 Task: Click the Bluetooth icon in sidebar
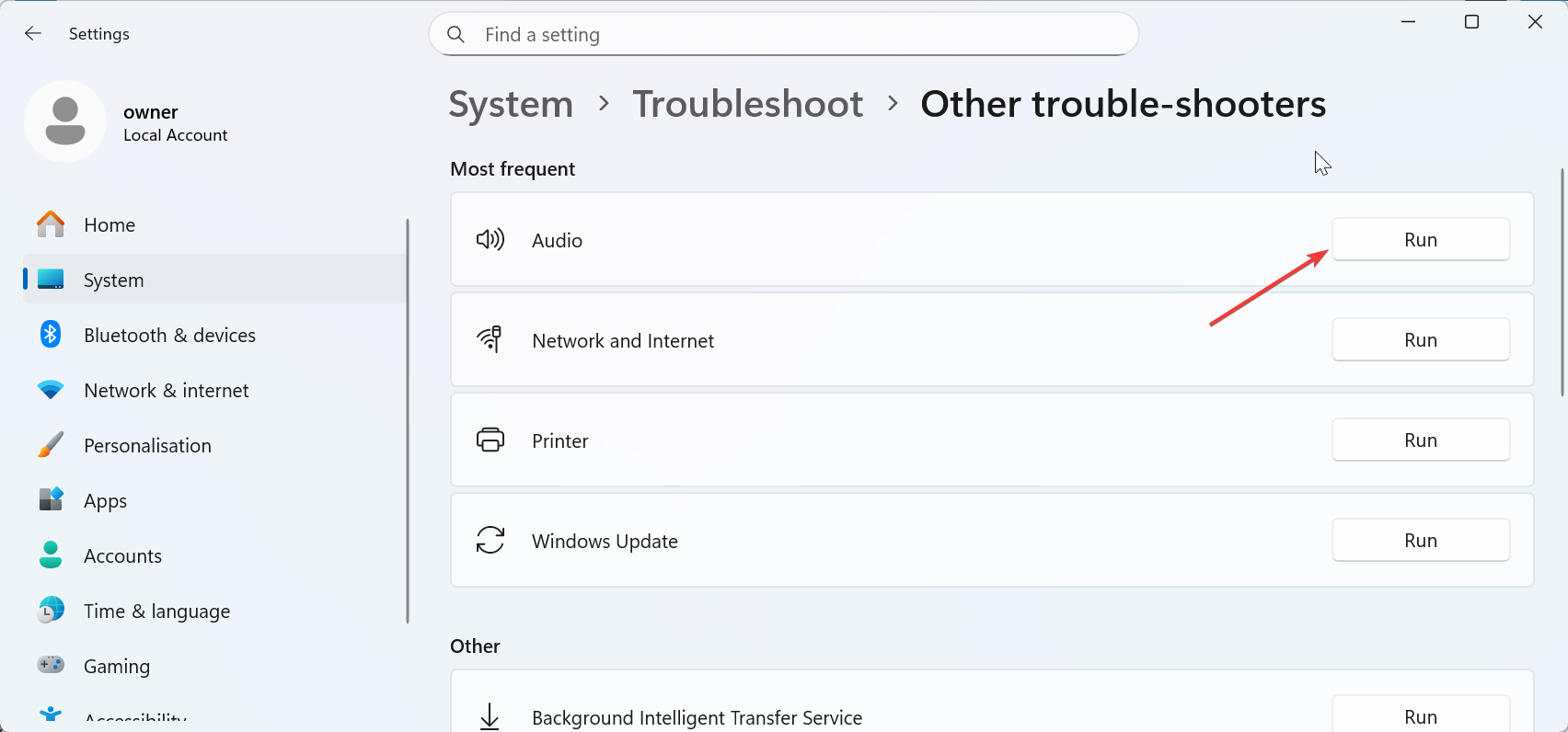51,335
